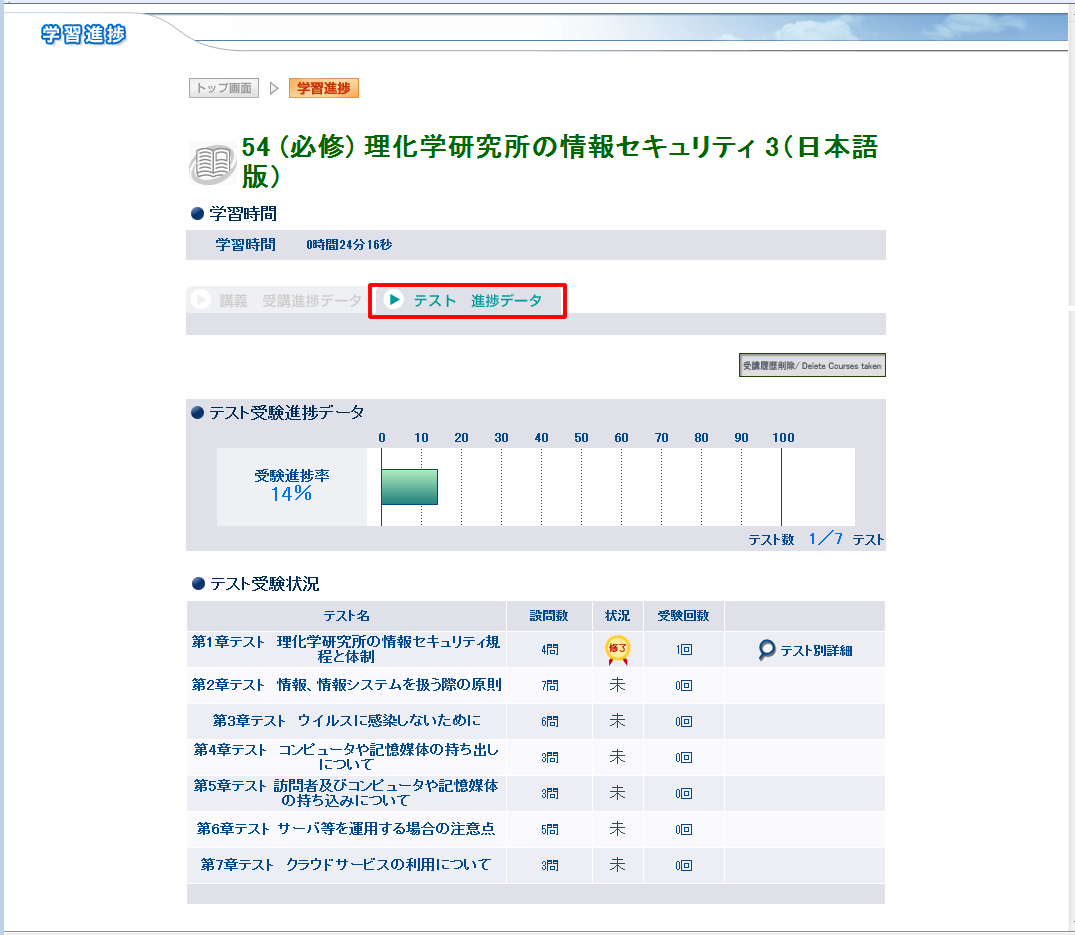Select 第3章テスト ウイルスに感染しないために
The width and height of the screenshot is (1075, 935).
pyautogui.click(x=346, y=720)
